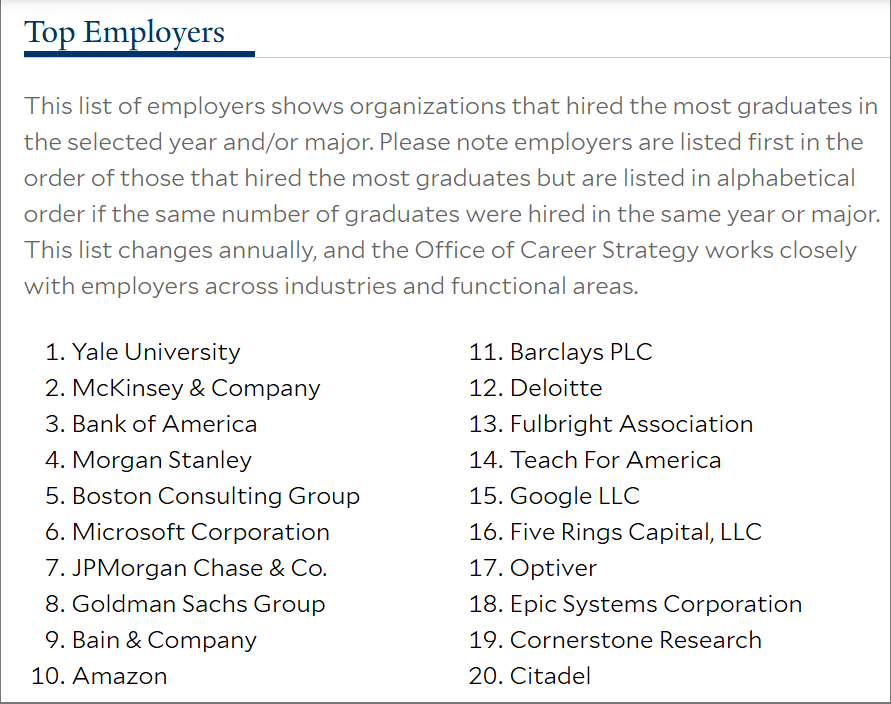Click Microsoft Corporation list item
The width and height of the screenshot is (891, 704).
coord(201,532)
